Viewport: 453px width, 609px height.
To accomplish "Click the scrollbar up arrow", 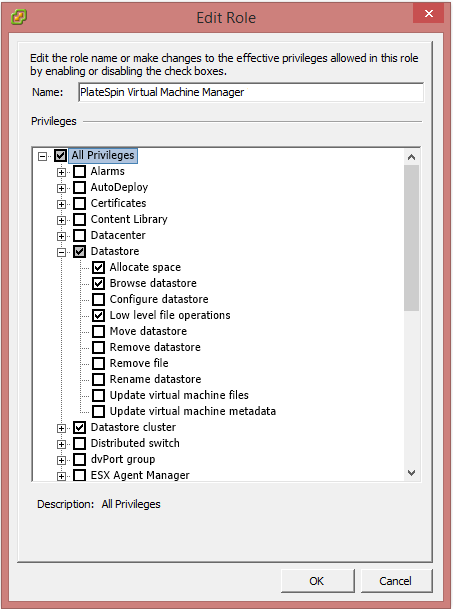I will pyautogui.click(x=411, y=157).
